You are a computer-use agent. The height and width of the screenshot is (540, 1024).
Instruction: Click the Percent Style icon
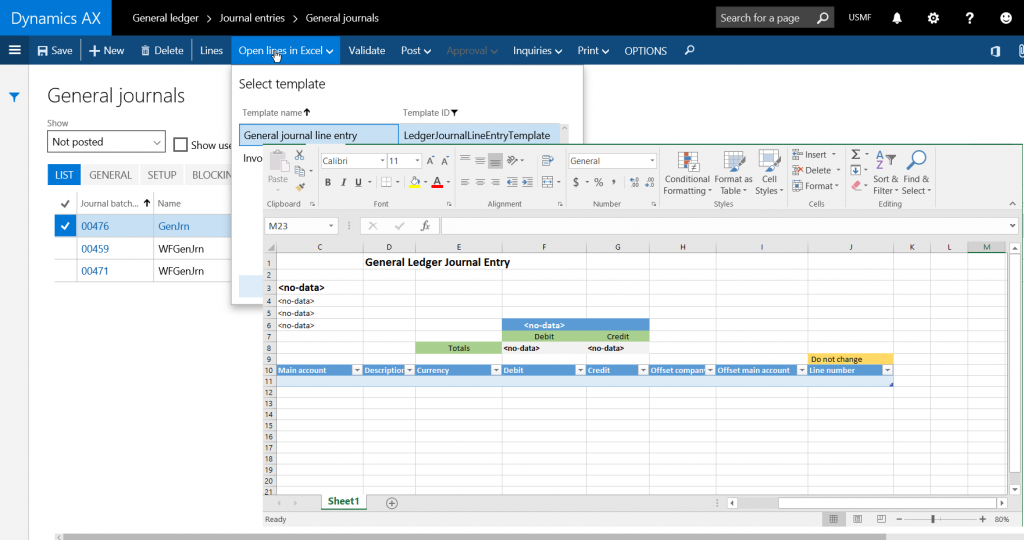(598, 182)
